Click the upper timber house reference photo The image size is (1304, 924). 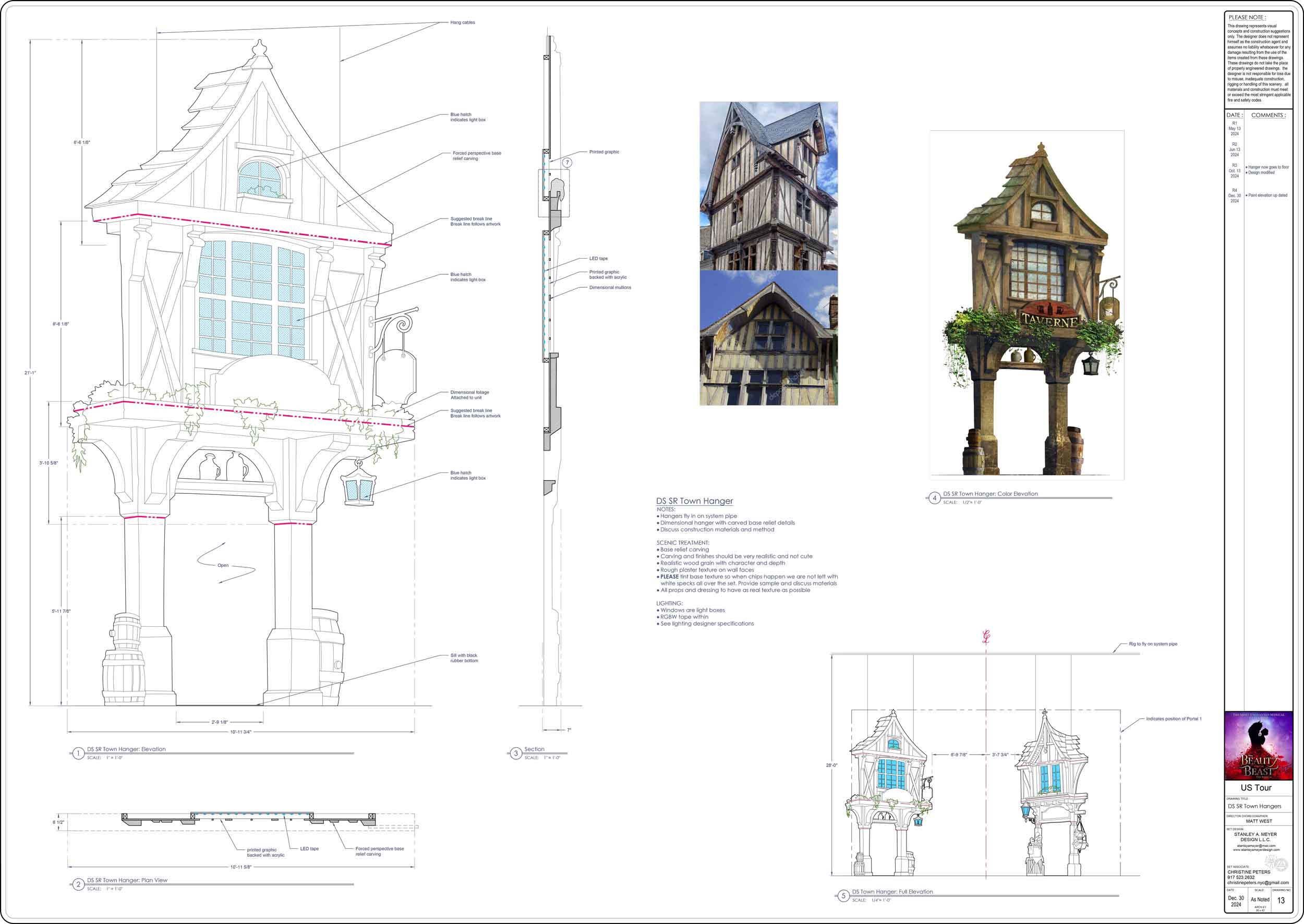tap(768, 186)
